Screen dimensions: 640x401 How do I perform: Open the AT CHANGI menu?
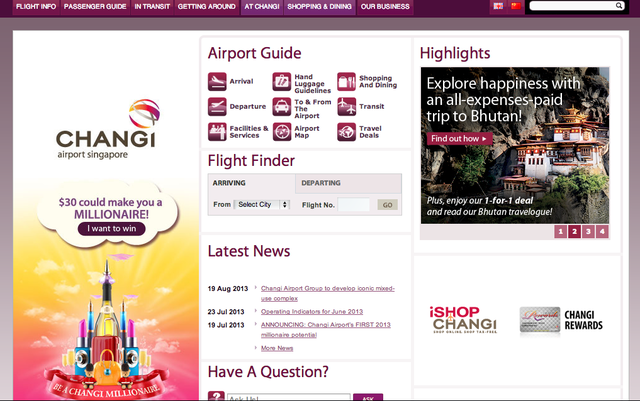262,7
